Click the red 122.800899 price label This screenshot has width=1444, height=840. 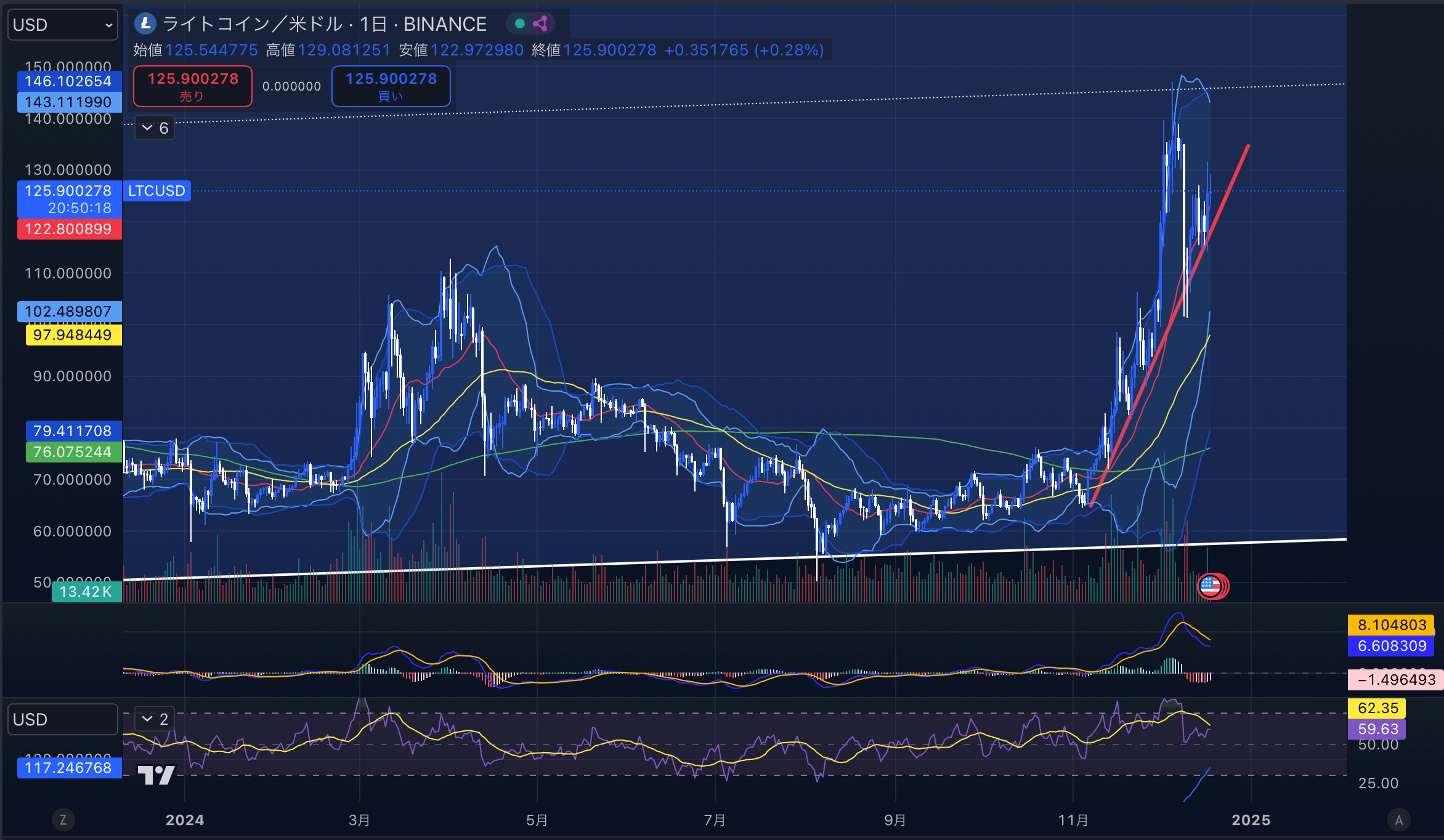click(x=69, y=229)
